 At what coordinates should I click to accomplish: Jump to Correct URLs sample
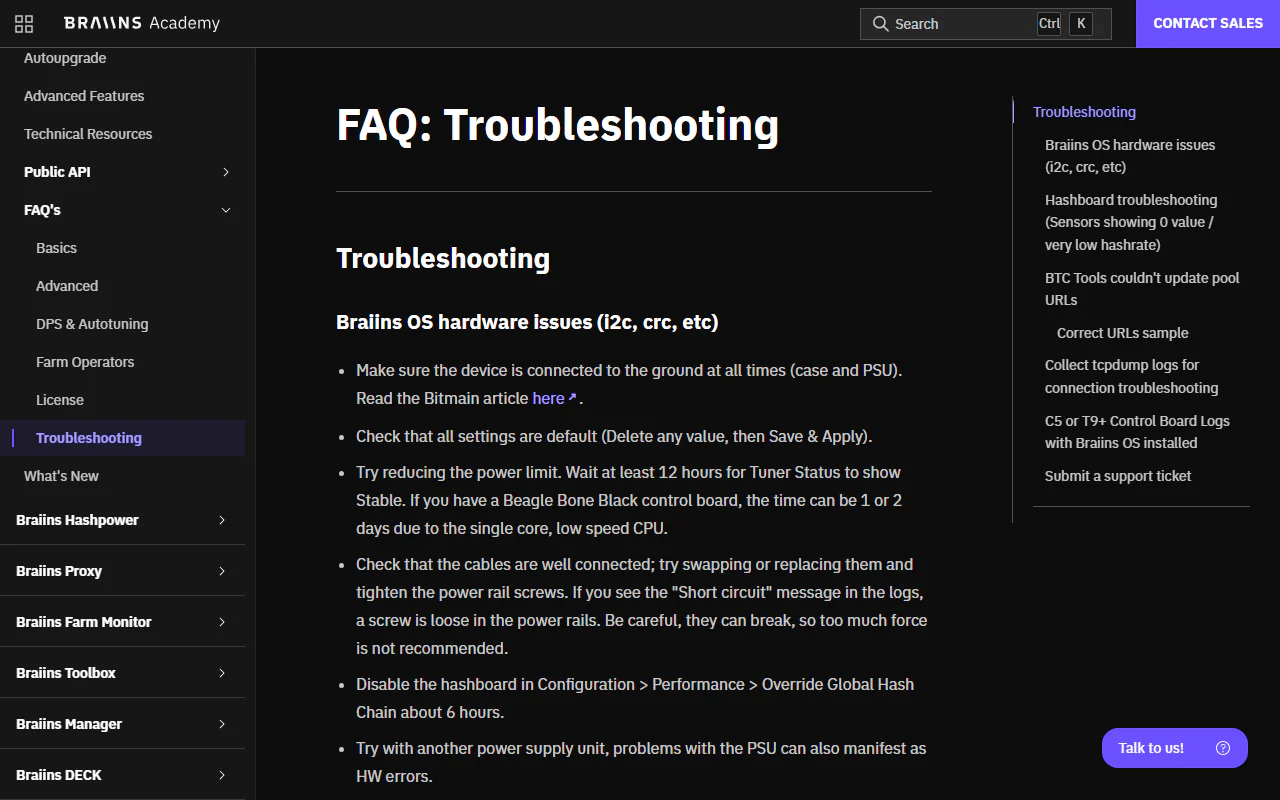point(1123,333)
